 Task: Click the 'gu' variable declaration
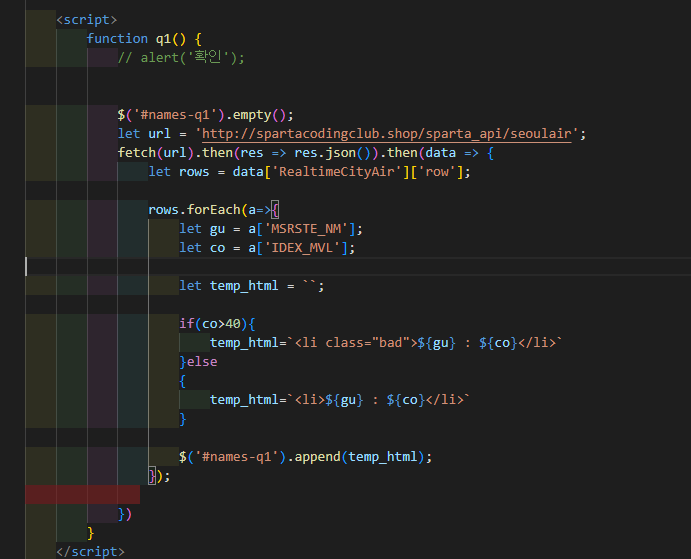pos(217,229)
